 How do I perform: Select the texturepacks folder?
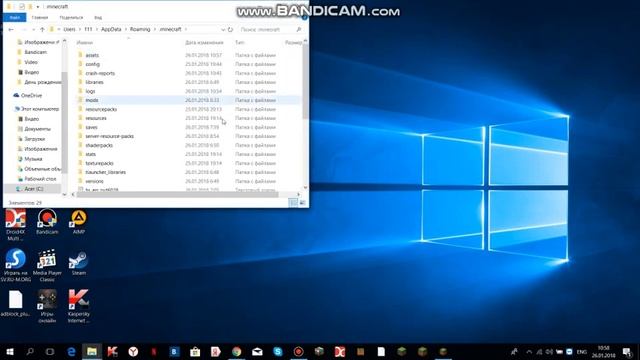click(99, 163)
